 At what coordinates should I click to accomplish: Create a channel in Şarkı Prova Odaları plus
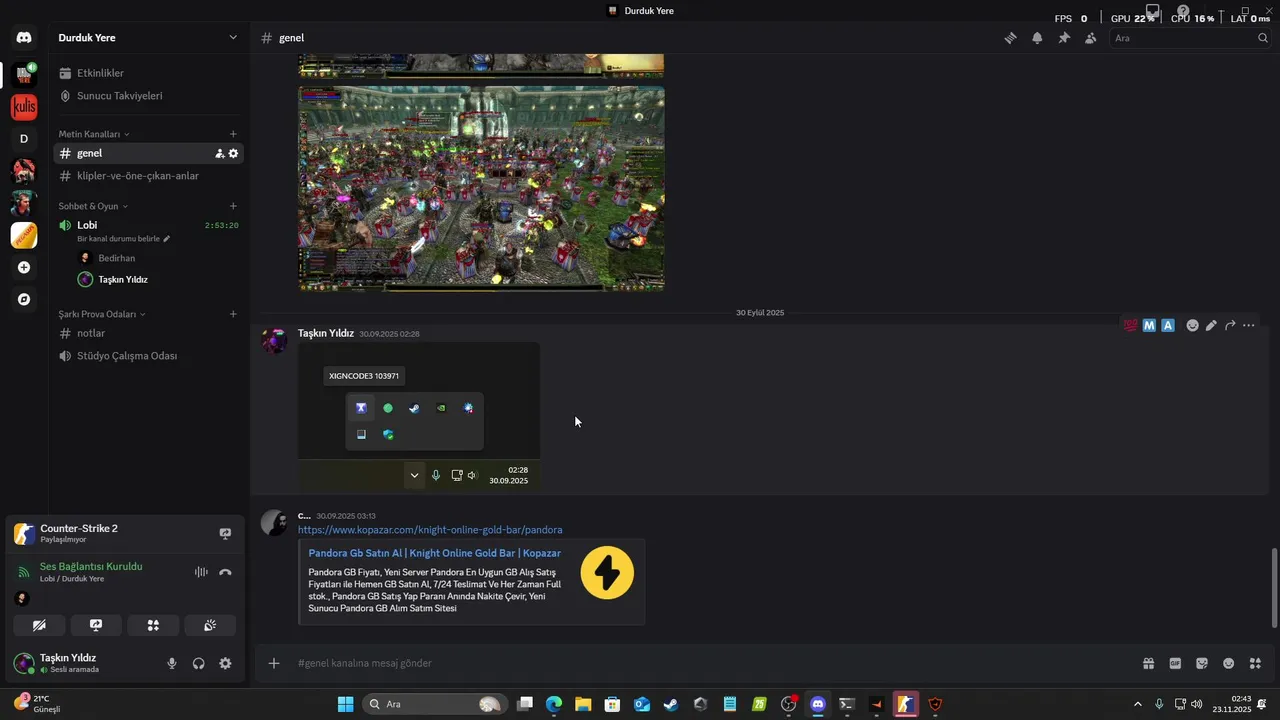pos(233,314)
